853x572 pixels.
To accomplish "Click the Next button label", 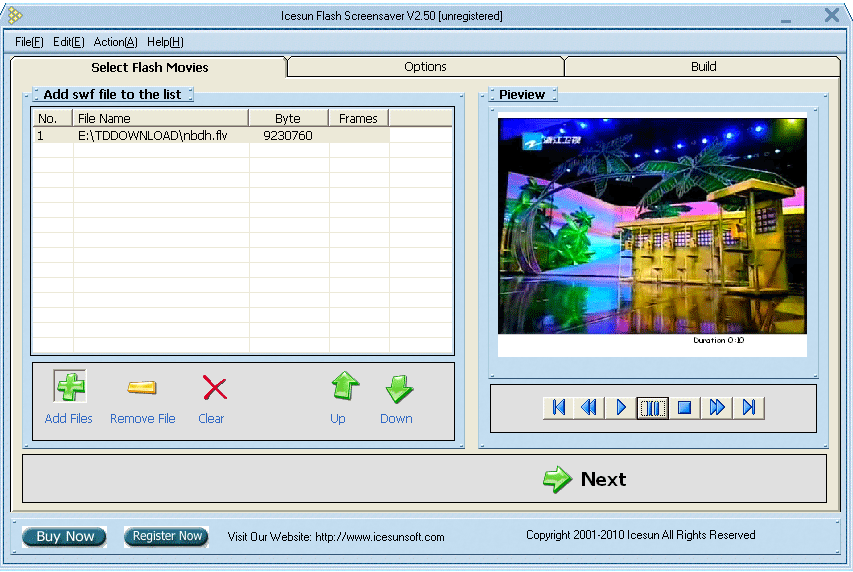I will click(x=603, y=479).
